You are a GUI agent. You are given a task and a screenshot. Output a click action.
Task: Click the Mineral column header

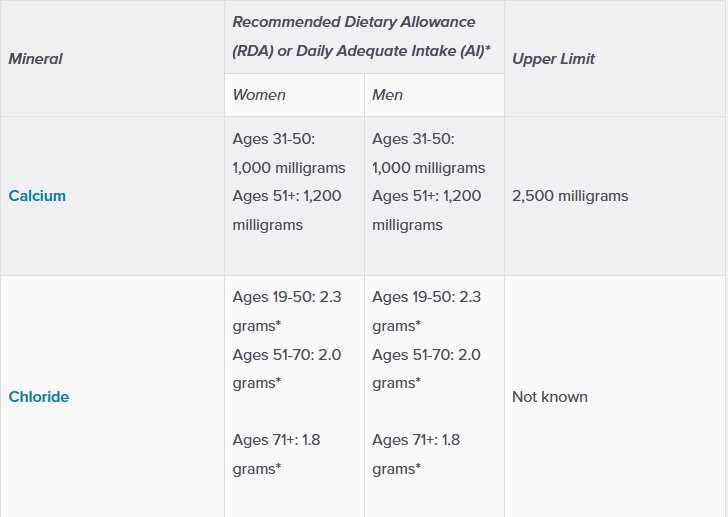[x=35, y=59]
